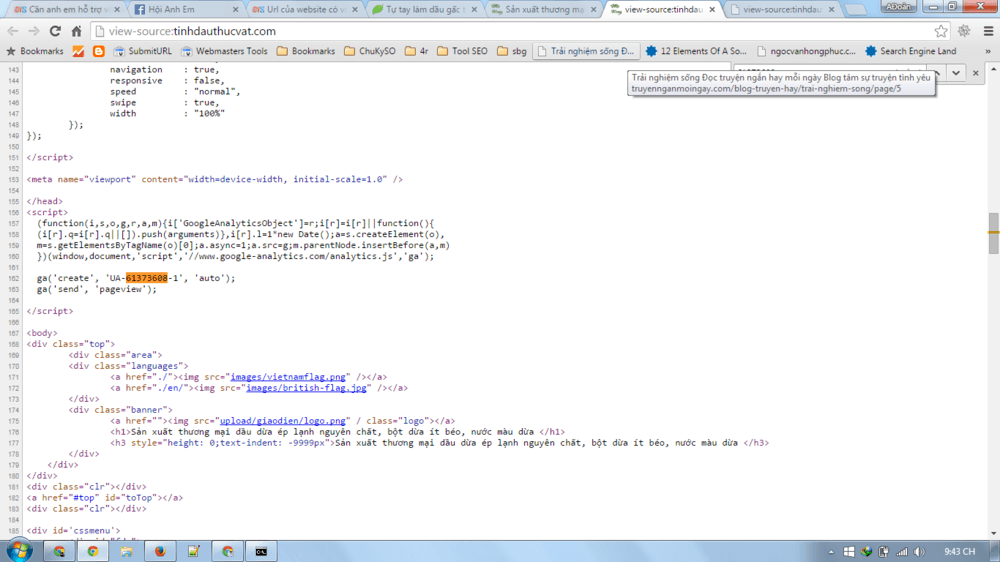1000x562 pixels.
Task: Open the browser home page
Action: tap(76, 31)
